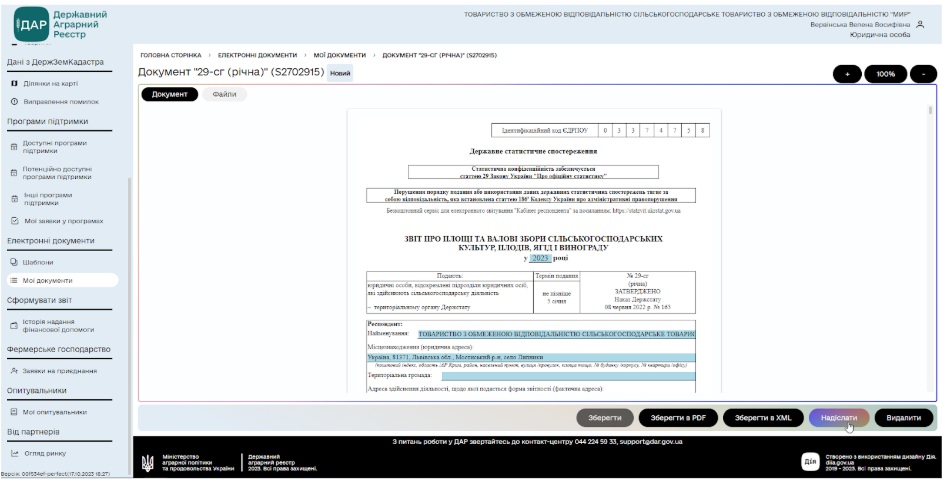Export the document with Зберегти в XML
This screenshot has width=942, height=481.
coord(763,418)
